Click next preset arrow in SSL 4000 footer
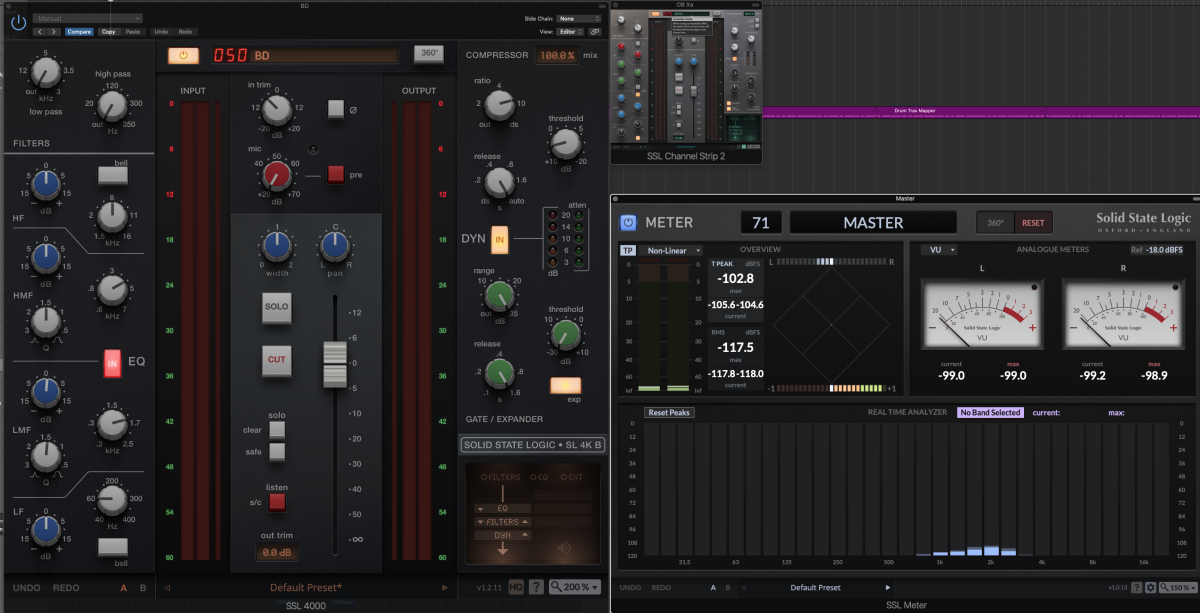The width and height of the screenshot is (1200, 613). point(444,588)
